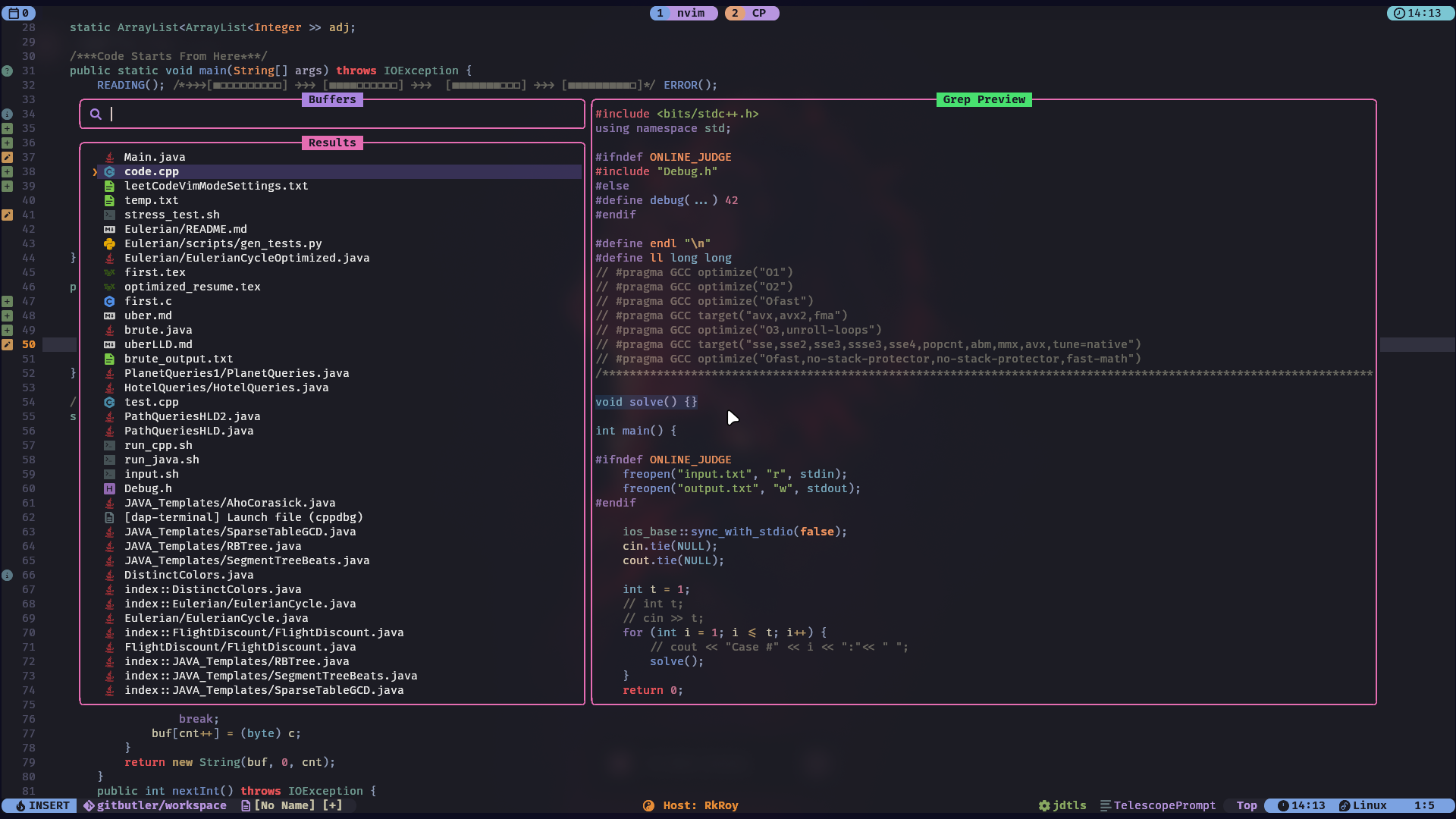Click the Java icon next to Main.java
This screenshot has height=819, width=1456.
tap(109, 158)
